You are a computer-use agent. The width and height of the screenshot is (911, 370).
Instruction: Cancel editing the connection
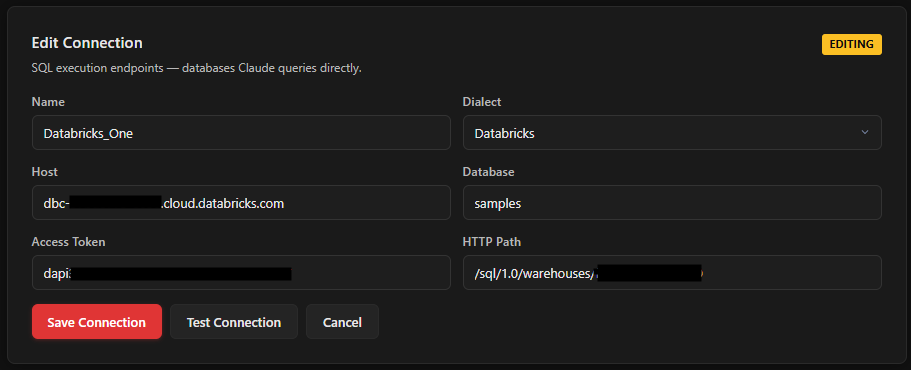point(342,322)
